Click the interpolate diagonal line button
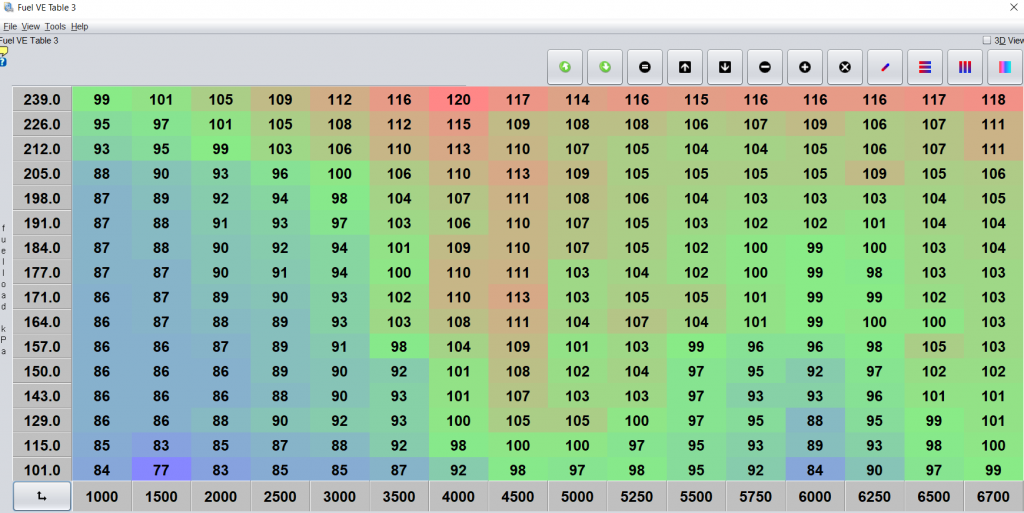Screen dimensions: 1024x513 [885, 67]
